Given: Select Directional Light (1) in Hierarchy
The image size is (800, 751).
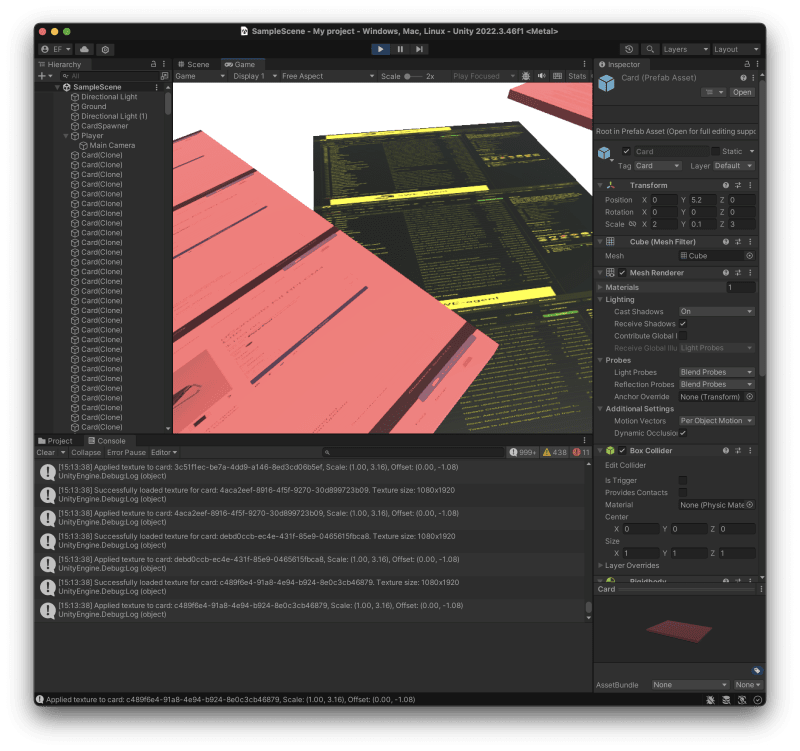Looking at the screenshot, I should coord(114,116).
